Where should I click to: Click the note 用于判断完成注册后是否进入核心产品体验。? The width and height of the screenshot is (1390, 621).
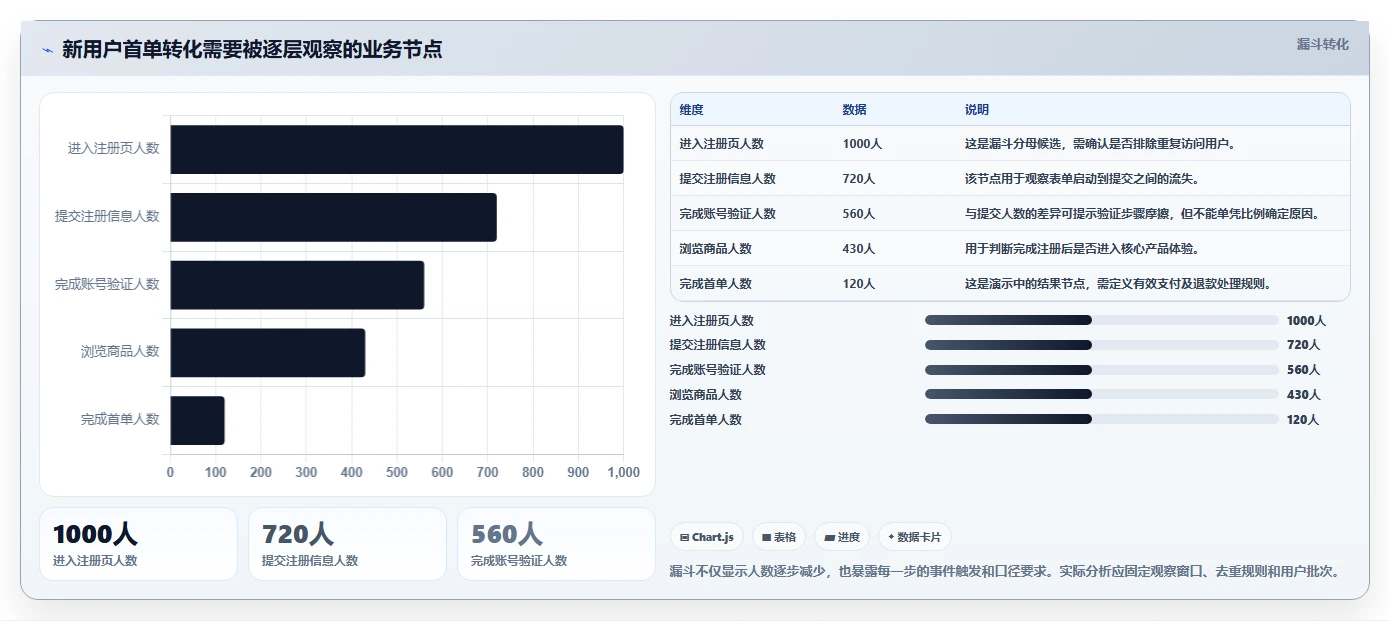[1082, 249]
